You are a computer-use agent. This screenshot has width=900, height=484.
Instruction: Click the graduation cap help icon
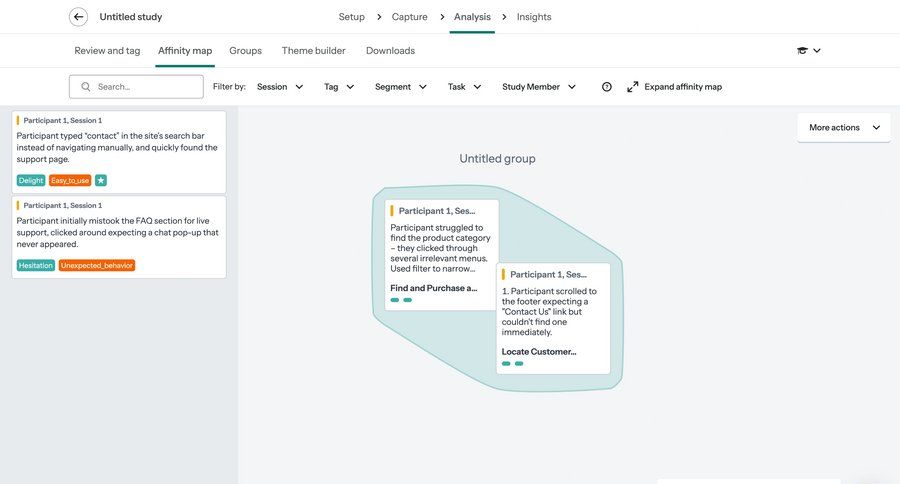802,51
